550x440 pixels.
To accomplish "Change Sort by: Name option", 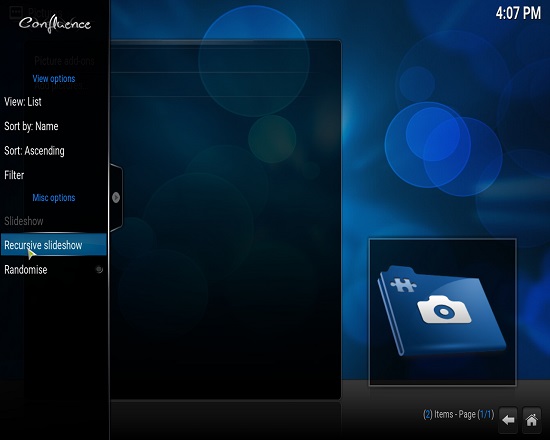I will (x=53, y=126).
